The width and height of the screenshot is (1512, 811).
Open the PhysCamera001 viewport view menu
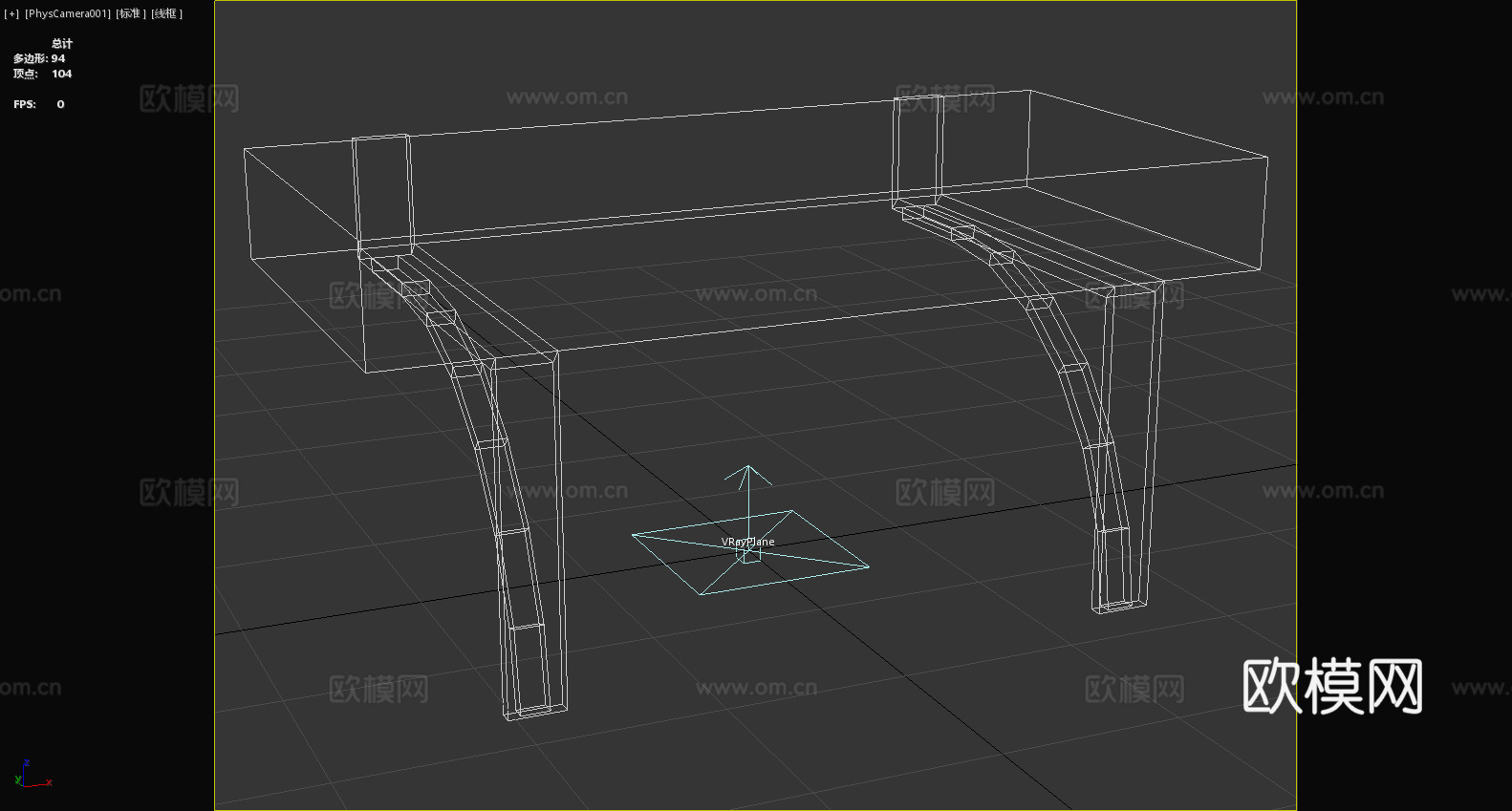coord(67,13)
